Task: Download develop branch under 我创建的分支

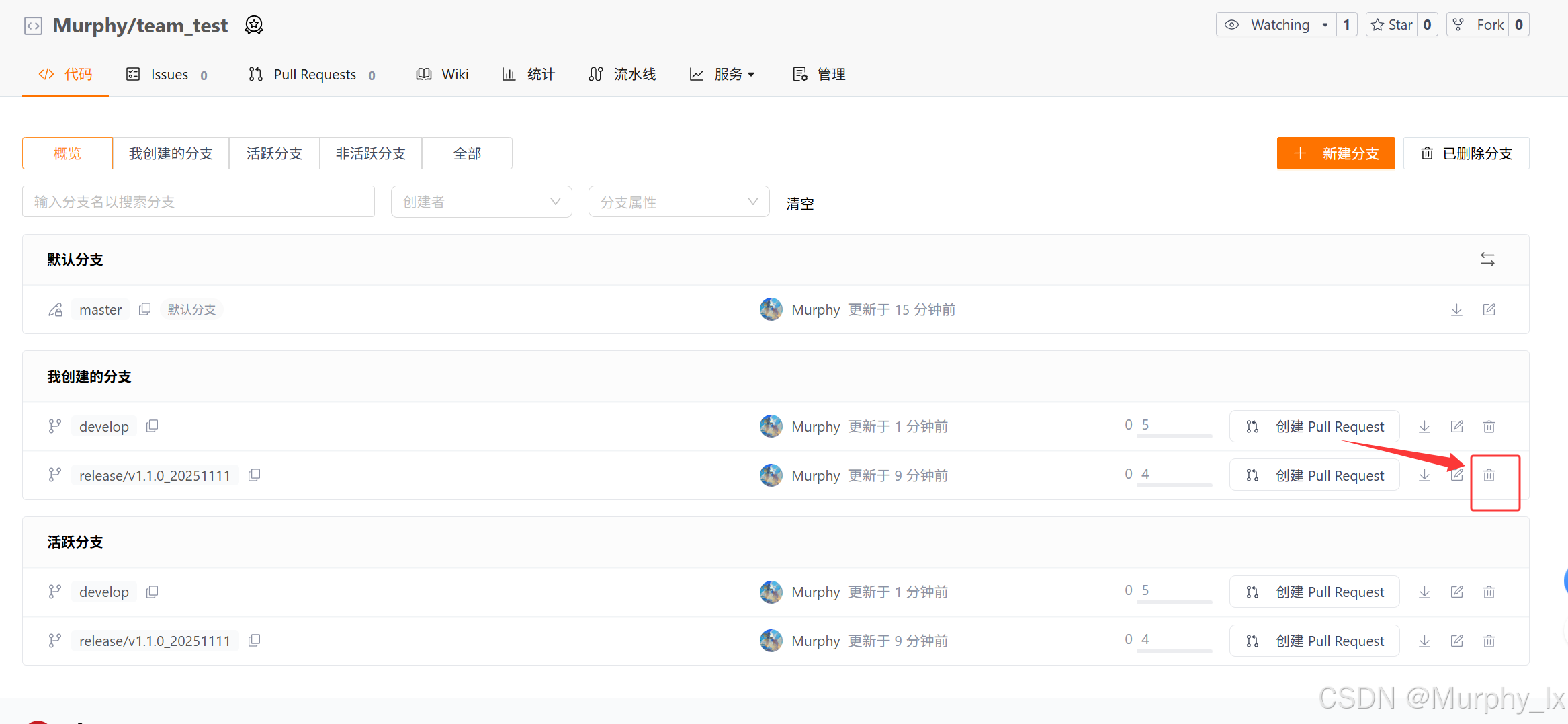Action: [x=1424, y=426]
